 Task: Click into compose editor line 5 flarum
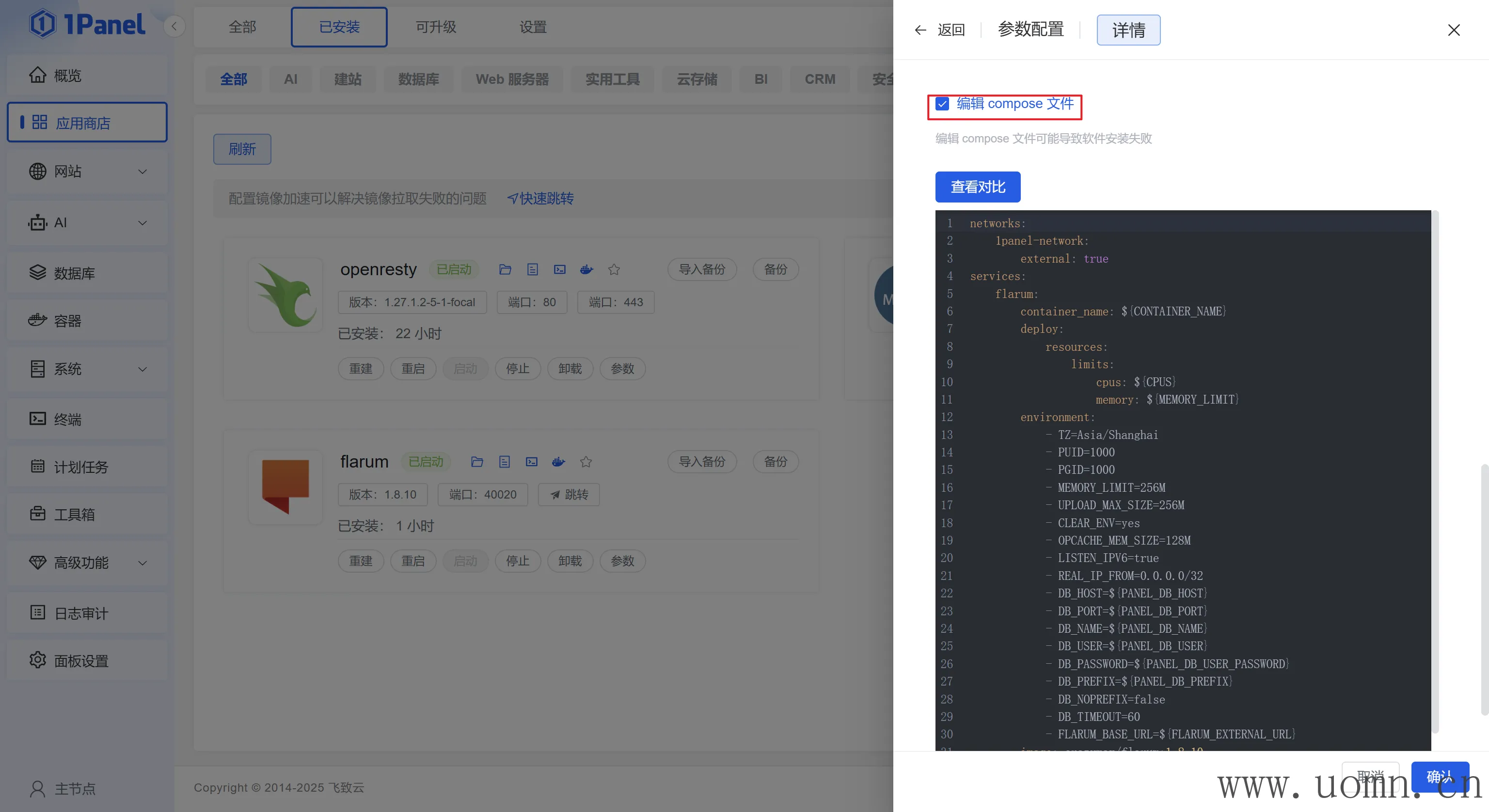point(1016,294)
